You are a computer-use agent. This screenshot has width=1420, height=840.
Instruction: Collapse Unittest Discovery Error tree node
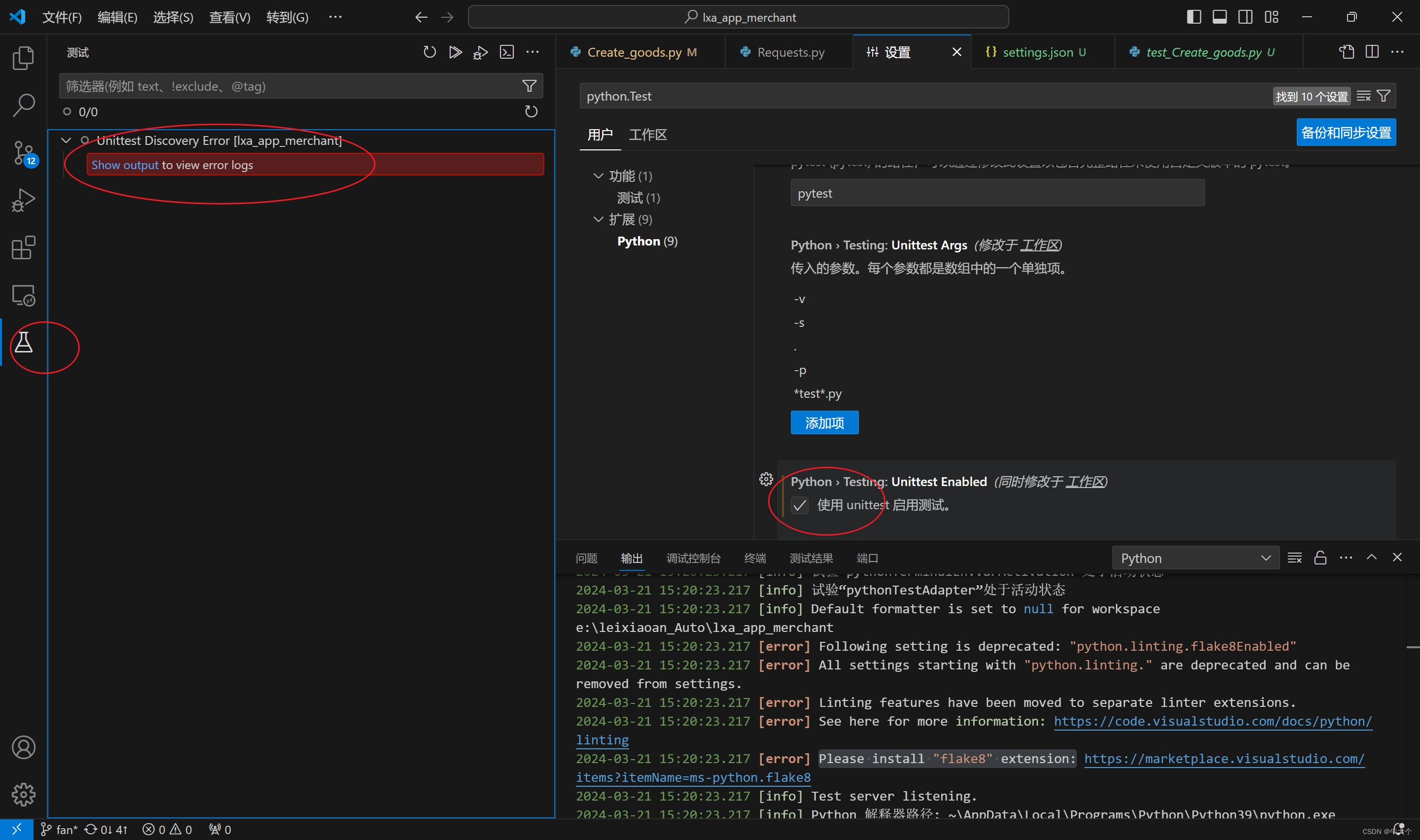point(66,140)
